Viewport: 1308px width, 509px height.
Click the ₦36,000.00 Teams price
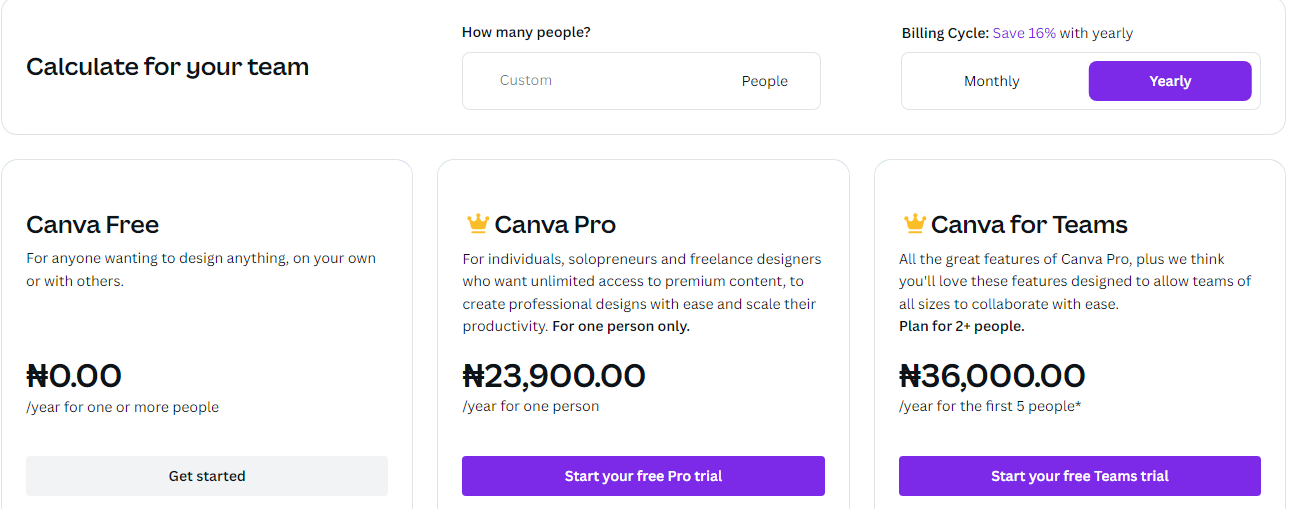click(991, 376)
